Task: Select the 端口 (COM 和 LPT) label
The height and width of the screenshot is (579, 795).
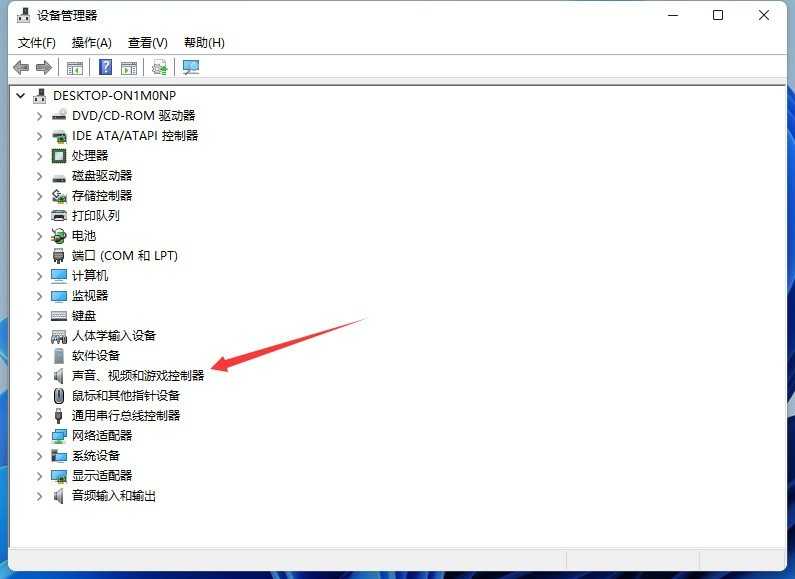Action: (x=125, y=256)
